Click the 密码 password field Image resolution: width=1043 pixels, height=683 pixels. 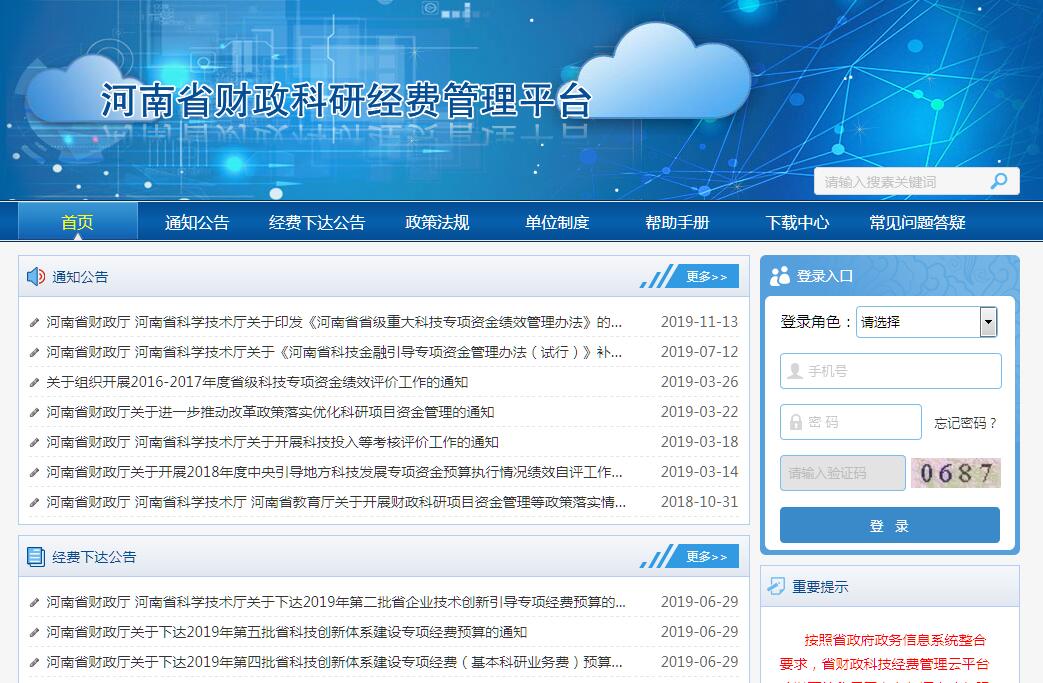(x=850, y=422)
